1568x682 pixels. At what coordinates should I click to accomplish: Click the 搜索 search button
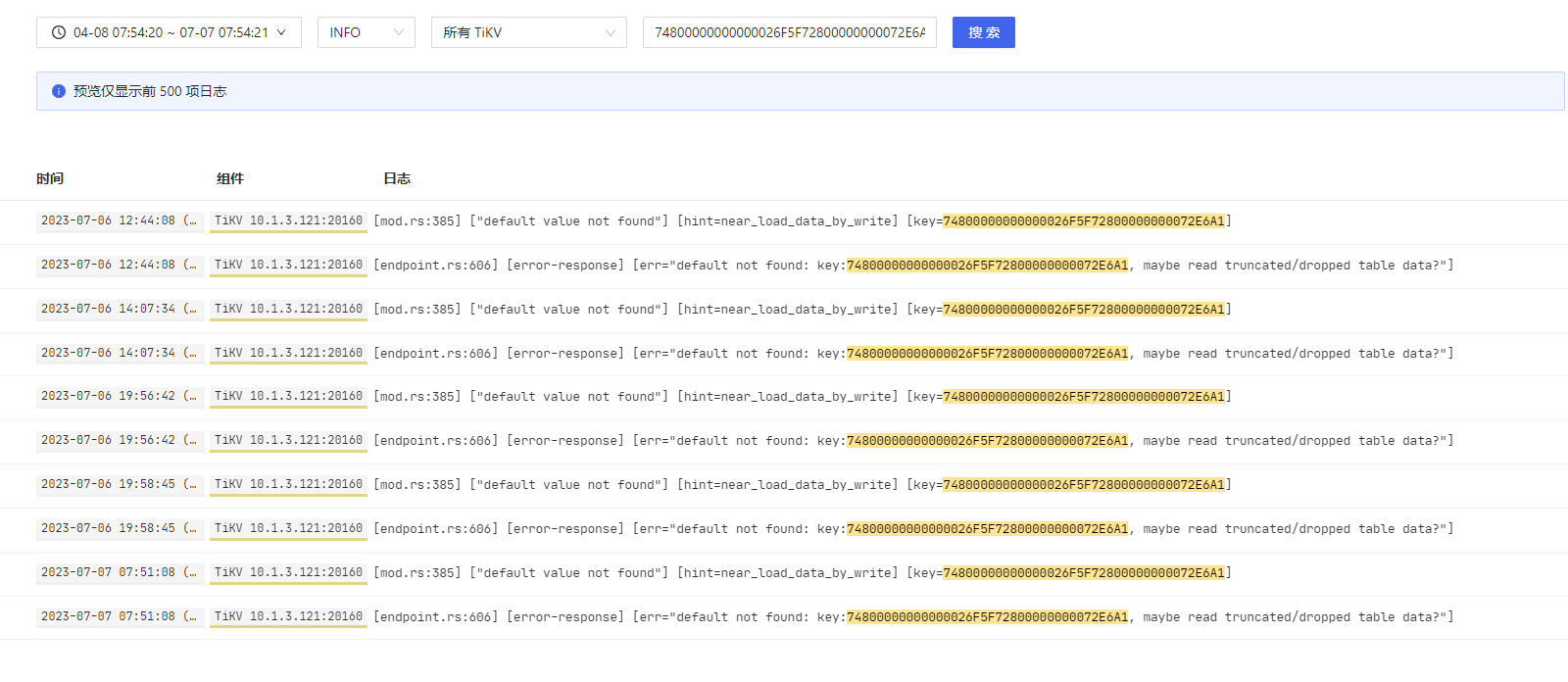click(x=984, y=32)
